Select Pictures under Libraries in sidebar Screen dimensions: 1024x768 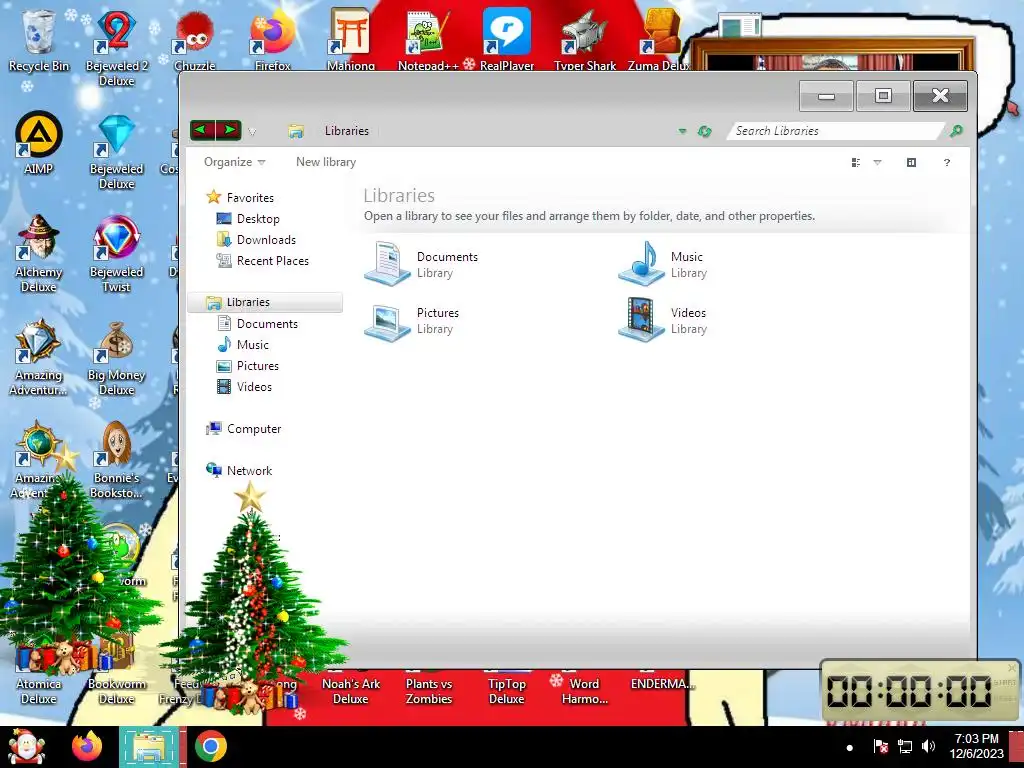(248, 366)
